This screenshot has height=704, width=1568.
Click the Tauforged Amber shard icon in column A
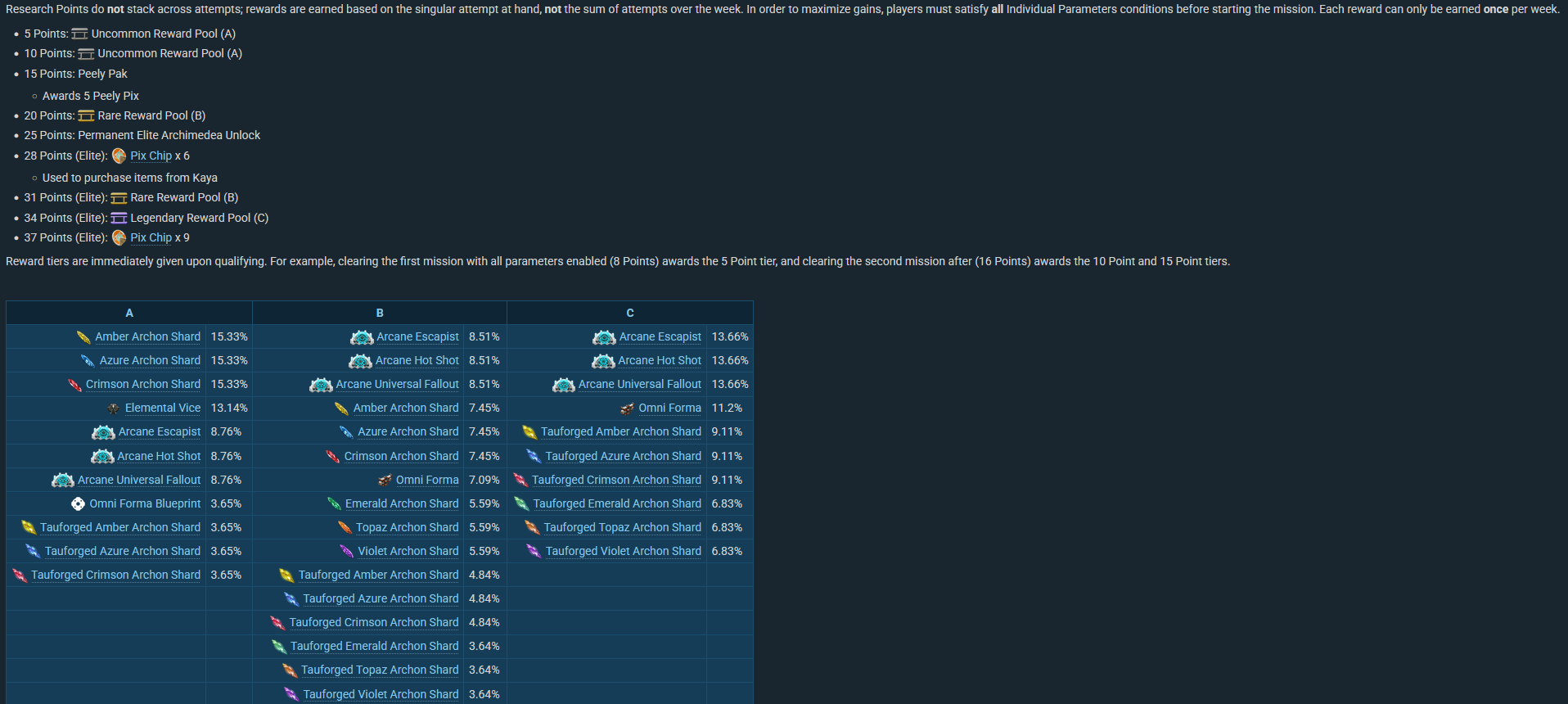click(x=29, y=528)
